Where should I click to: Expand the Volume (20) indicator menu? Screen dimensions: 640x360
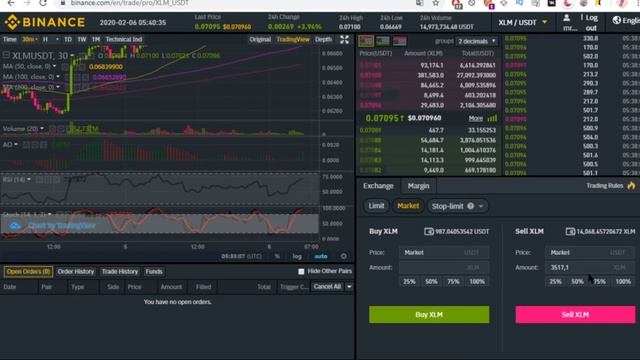42,129
